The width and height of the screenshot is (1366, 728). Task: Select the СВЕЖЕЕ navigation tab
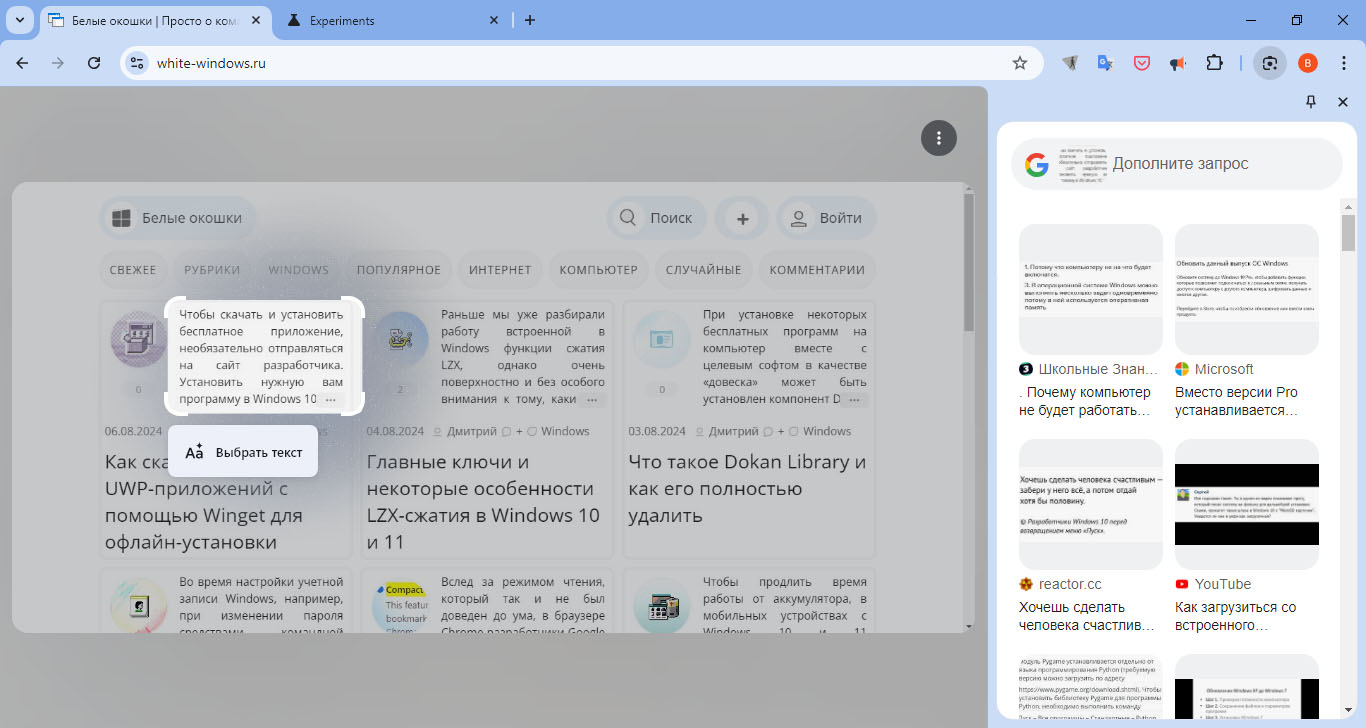(133, 270)
